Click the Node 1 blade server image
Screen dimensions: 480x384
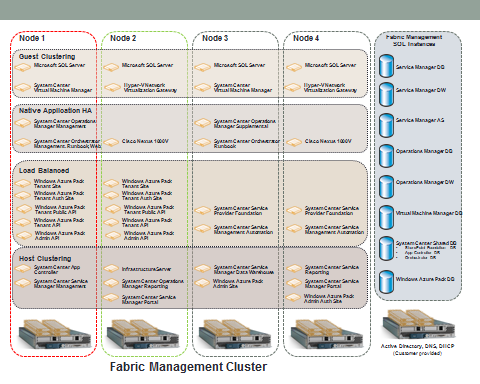[54, 334]
